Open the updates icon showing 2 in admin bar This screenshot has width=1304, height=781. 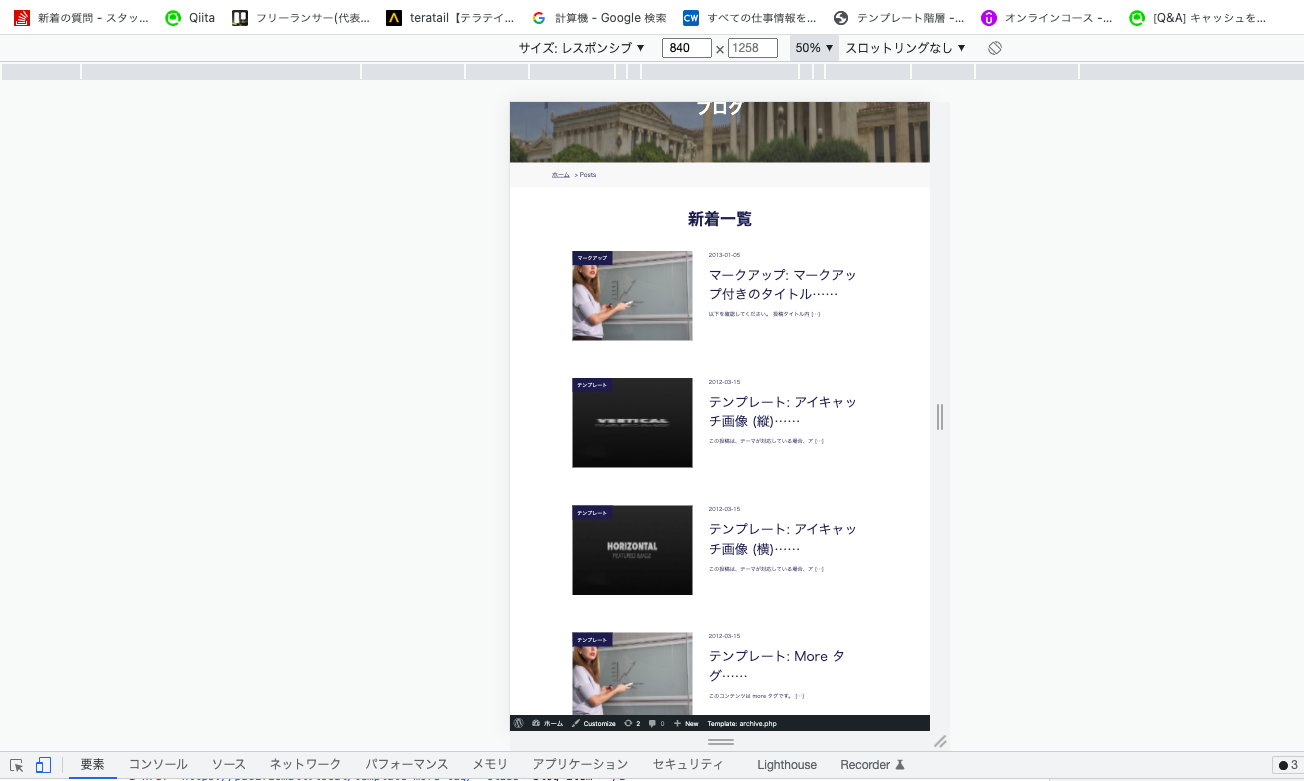[x=630, y=723]
